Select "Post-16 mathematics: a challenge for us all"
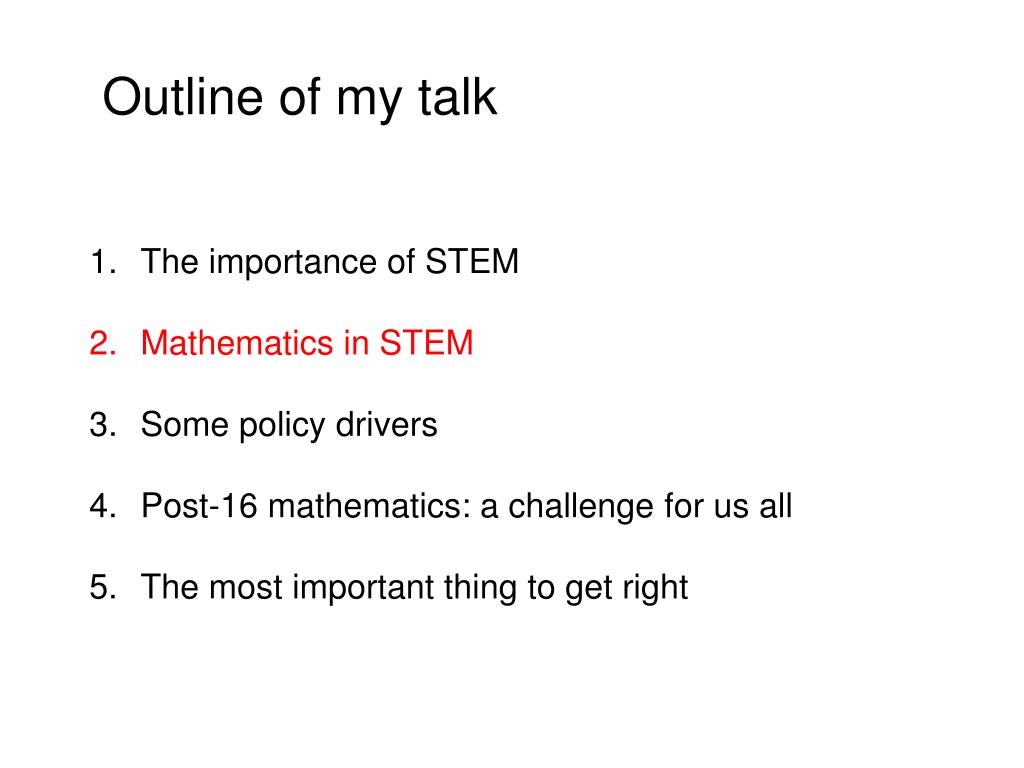Image resolution: width=1024 pixels, height=768 pixels. 466,506
